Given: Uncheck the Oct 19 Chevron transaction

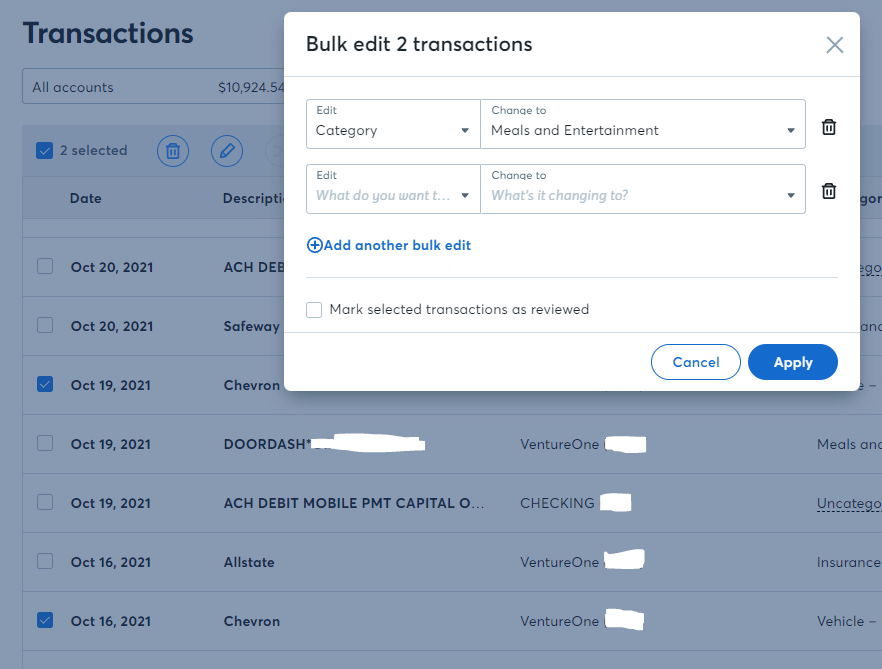Looking at the screenshot, I should coord(45,385).
